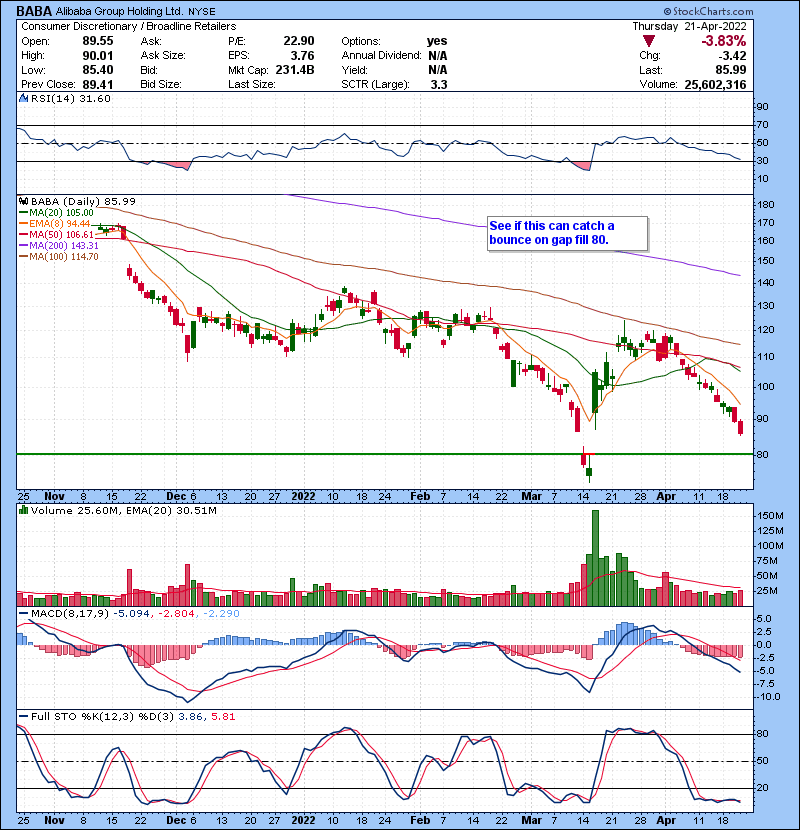Click the StockCharts.com label

(x=708, y=11)
